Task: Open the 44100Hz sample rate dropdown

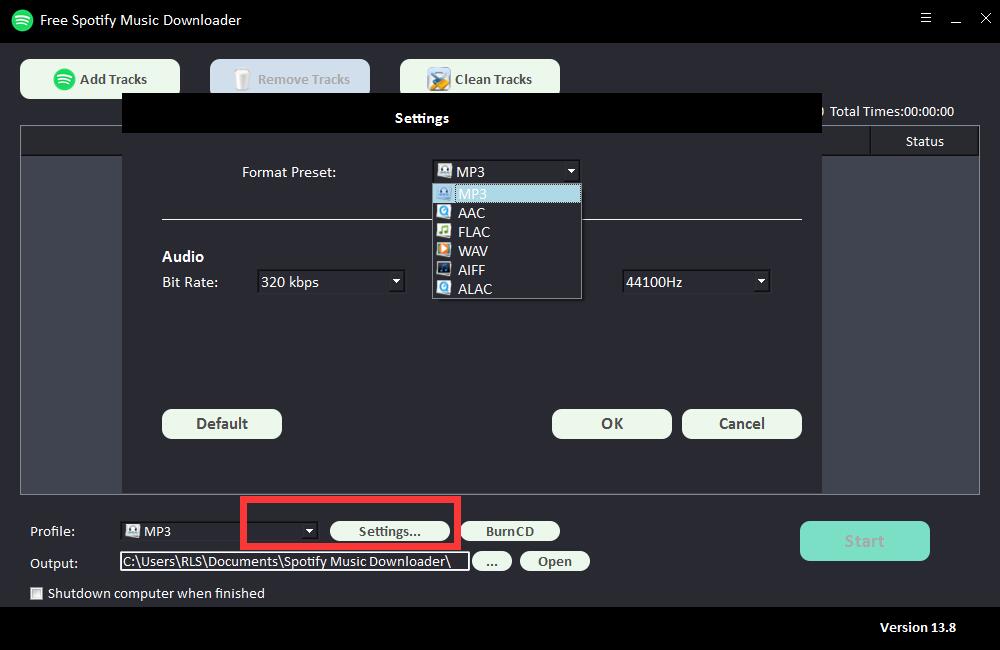Action: (x=761, y=282)
